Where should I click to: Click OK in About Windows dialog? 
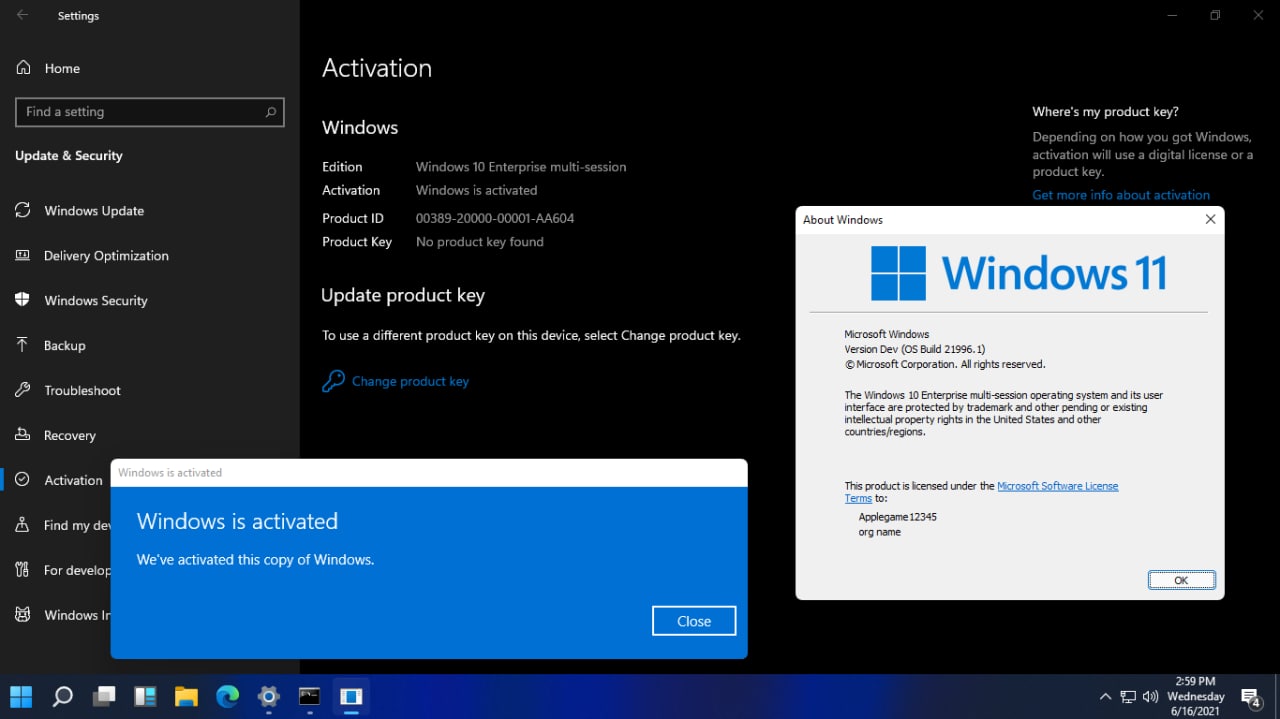tap(1181, 580)
